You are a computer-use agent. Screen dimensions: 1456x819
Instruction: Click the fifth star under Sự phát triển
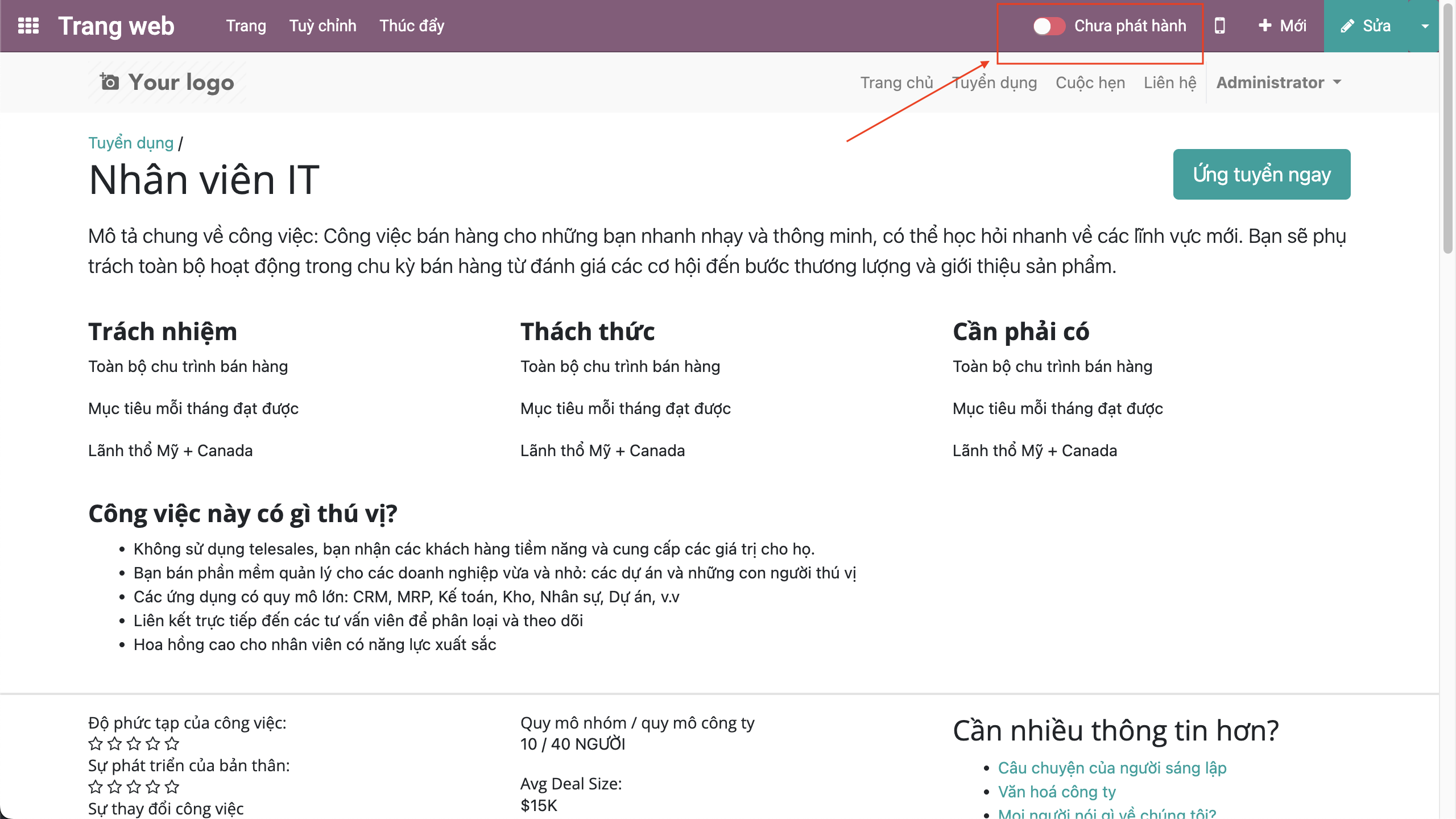172,787
